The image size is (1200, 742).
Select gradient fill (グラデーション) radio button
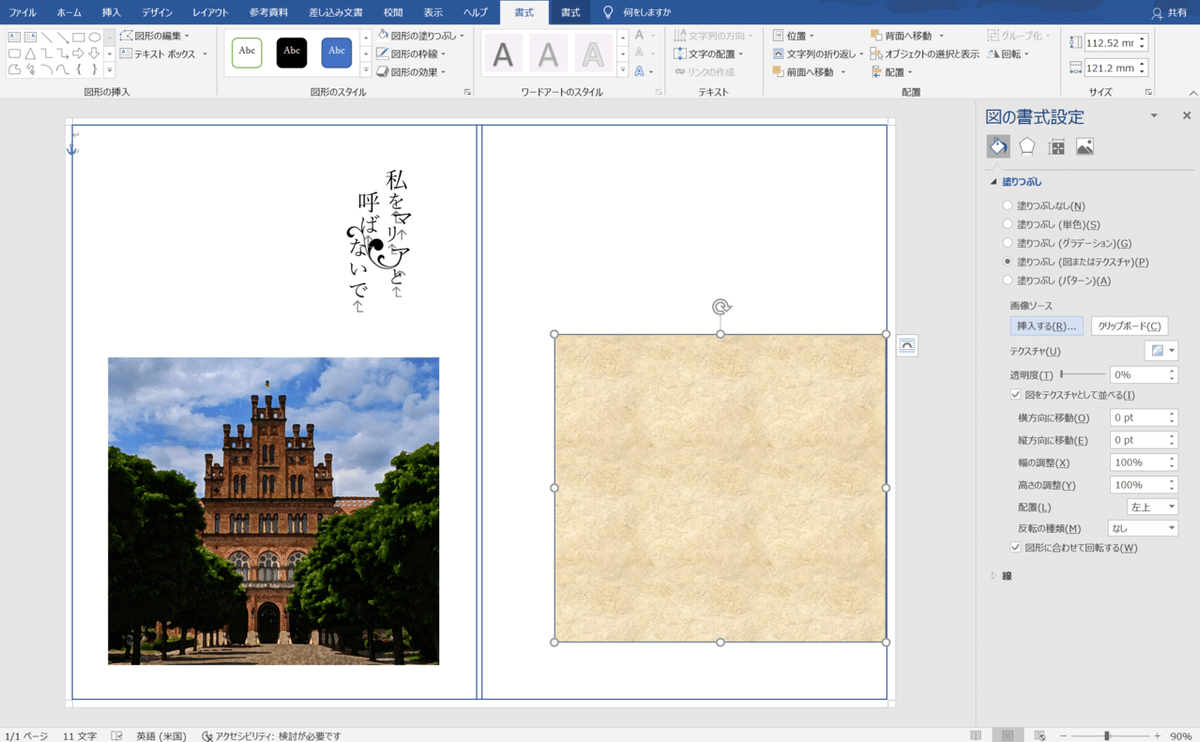click(x=1007, y=243)
